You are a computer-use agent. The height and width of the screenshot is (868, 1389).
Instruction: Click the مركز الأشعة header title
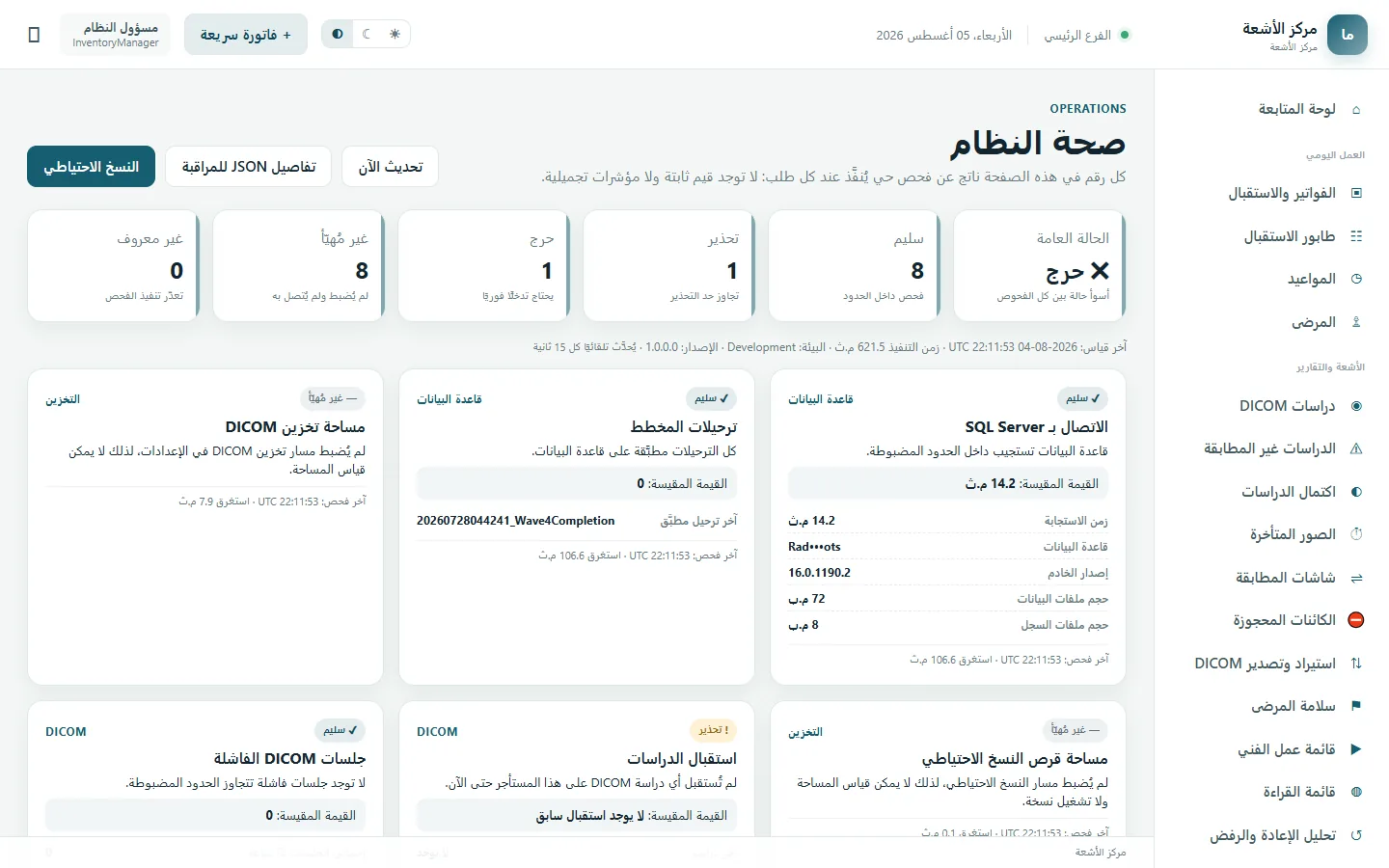click(x=1280, y=29)
